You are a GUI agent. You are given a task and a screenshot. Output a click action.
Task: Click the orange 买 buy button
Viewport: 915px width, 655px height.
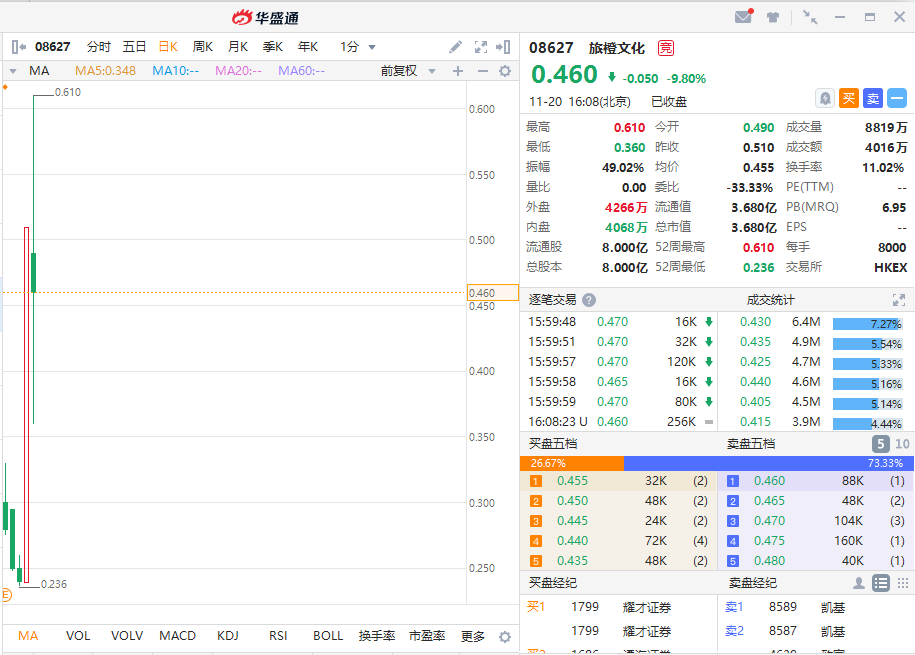tap(849, 98)
